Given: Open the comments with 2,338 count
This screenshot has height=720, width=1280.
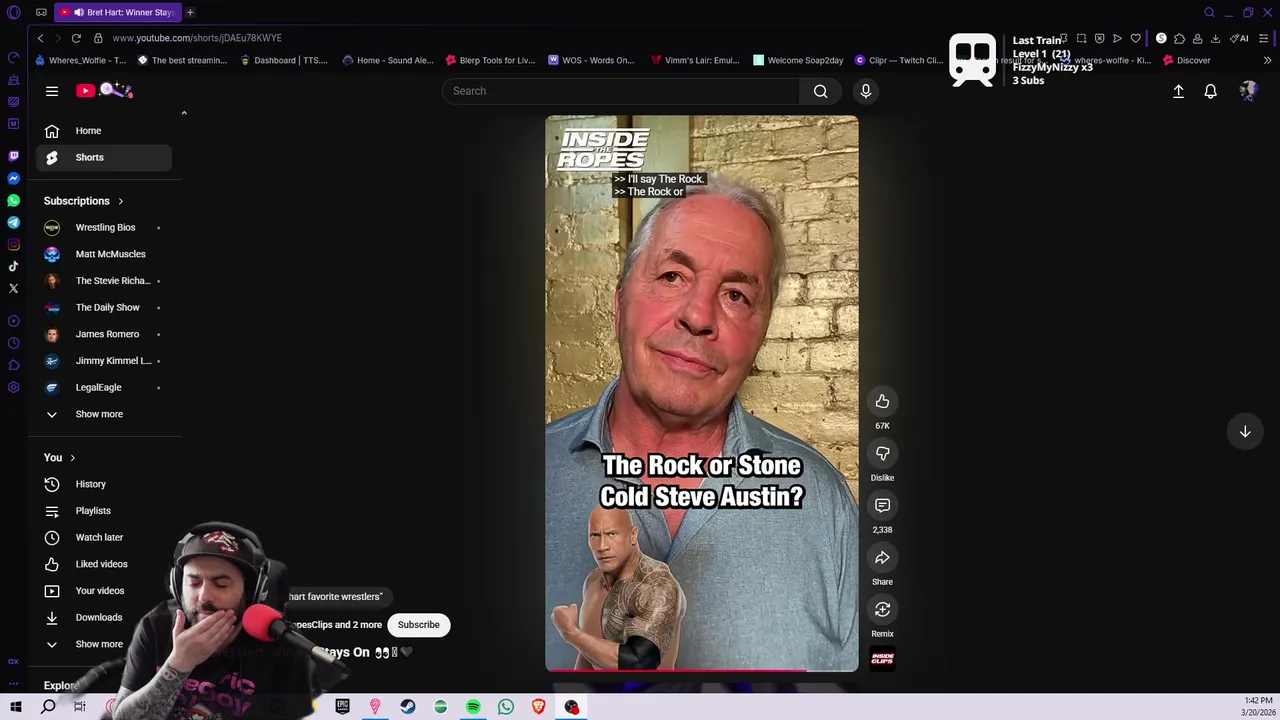Looking at the screenshot, I should (x=882, y=505).
